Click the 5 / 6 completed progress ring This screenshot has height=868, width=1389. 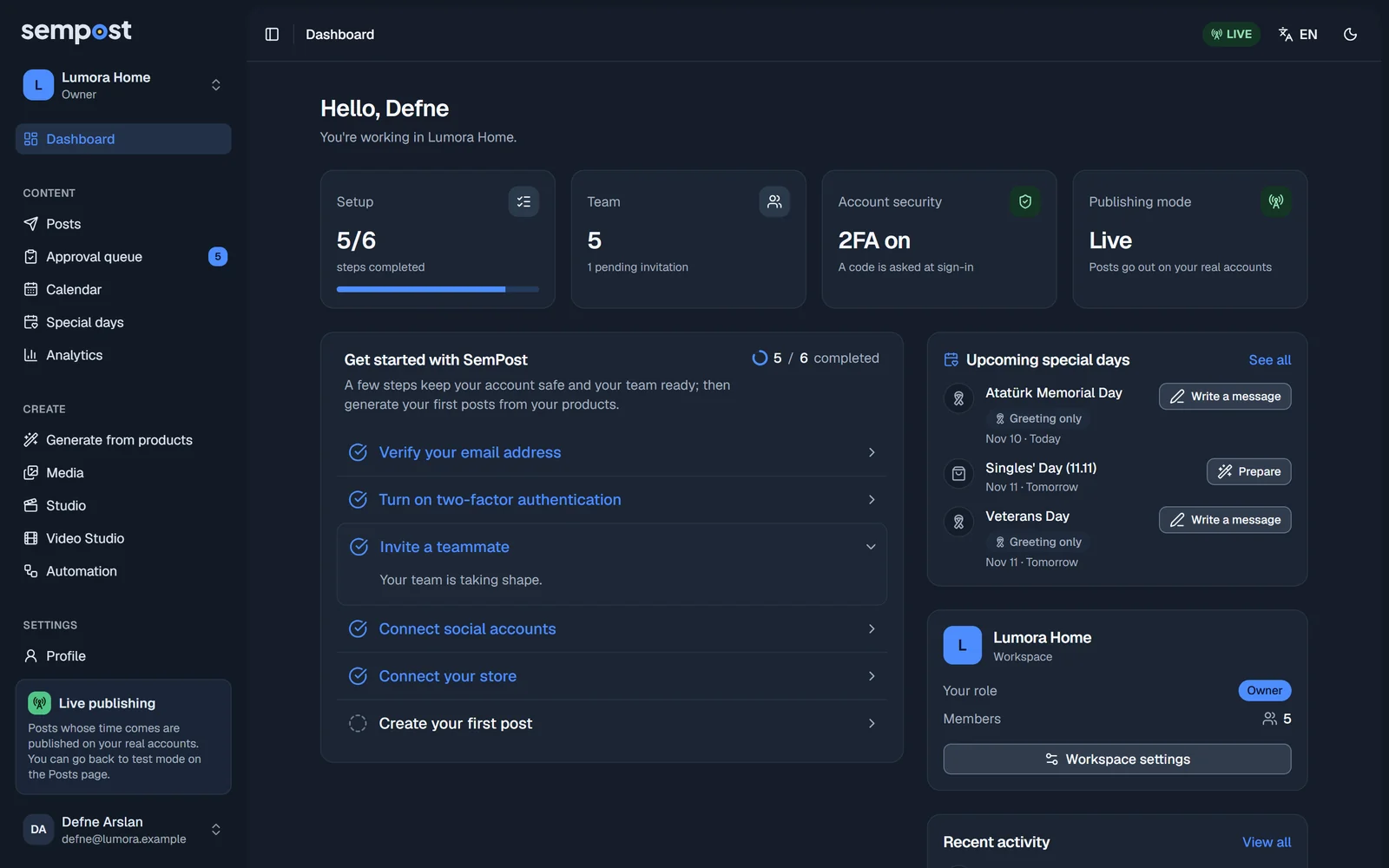(760, 358)
